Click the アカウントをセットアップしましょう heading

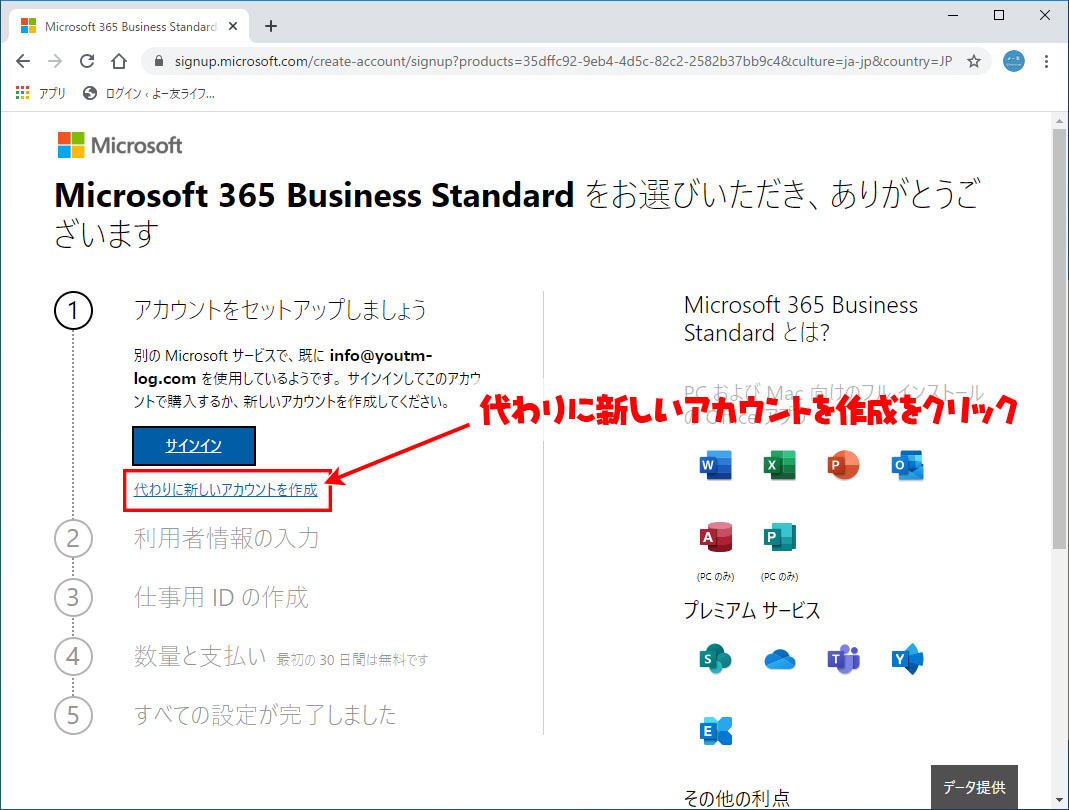pyautogui.click(x=280, y=310)
